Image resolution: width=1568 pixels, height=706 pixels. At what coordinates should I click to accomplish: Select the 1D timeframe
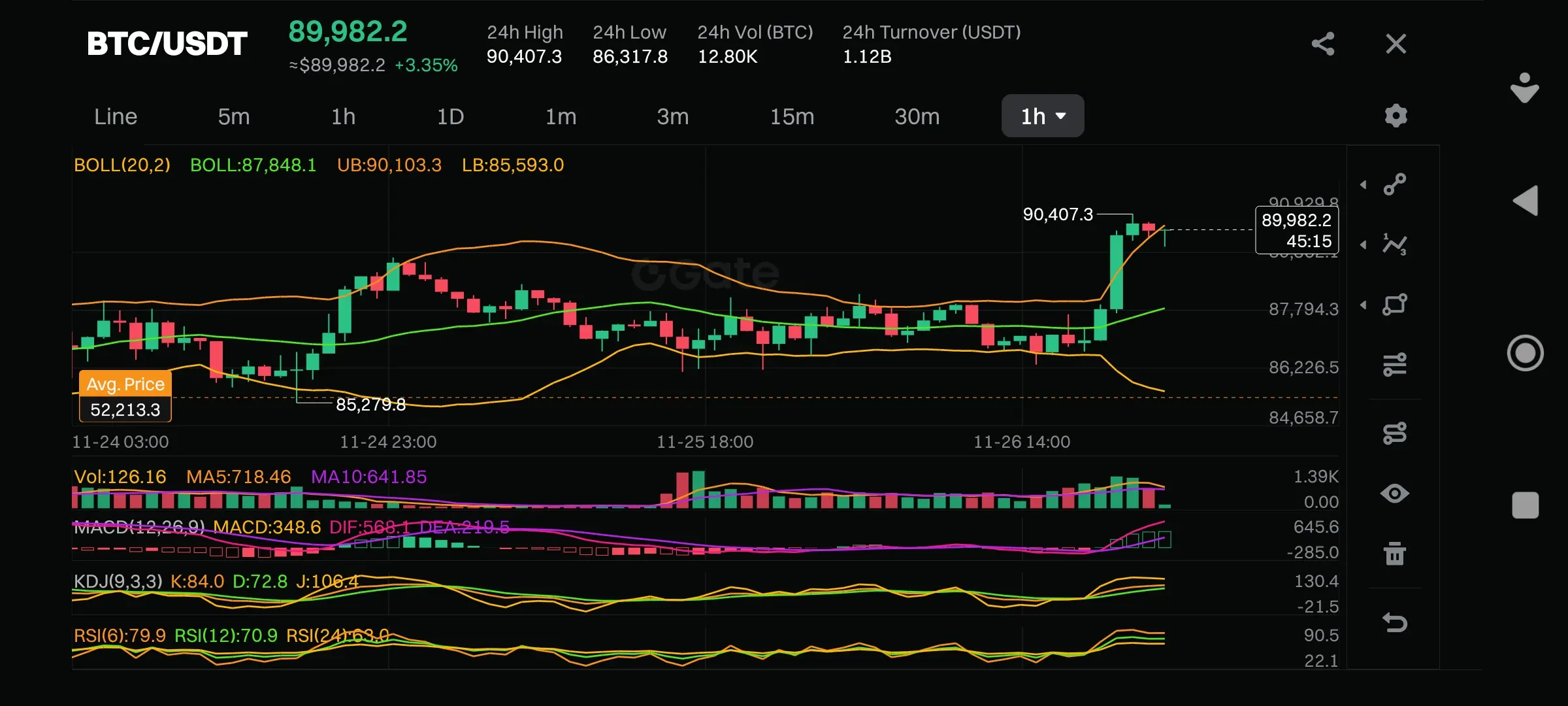[x=450, y=116]
